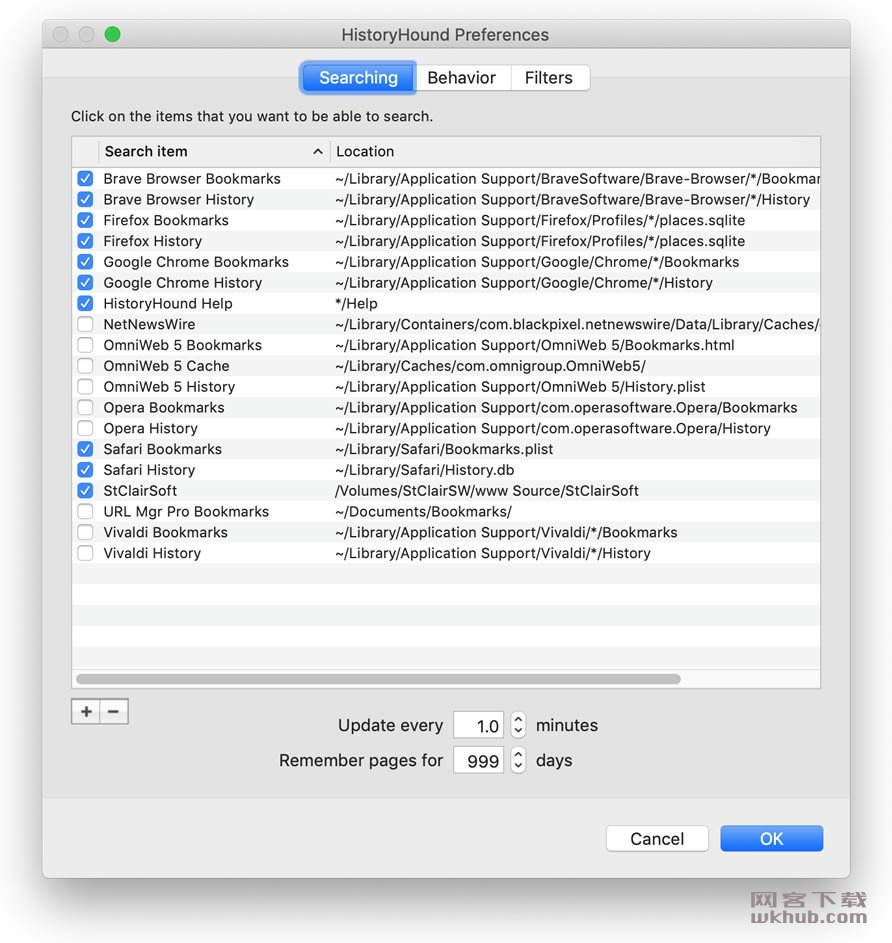Uncheck Safari Bookmarks checkbox
892x943 pixels.
click(85, 449)
